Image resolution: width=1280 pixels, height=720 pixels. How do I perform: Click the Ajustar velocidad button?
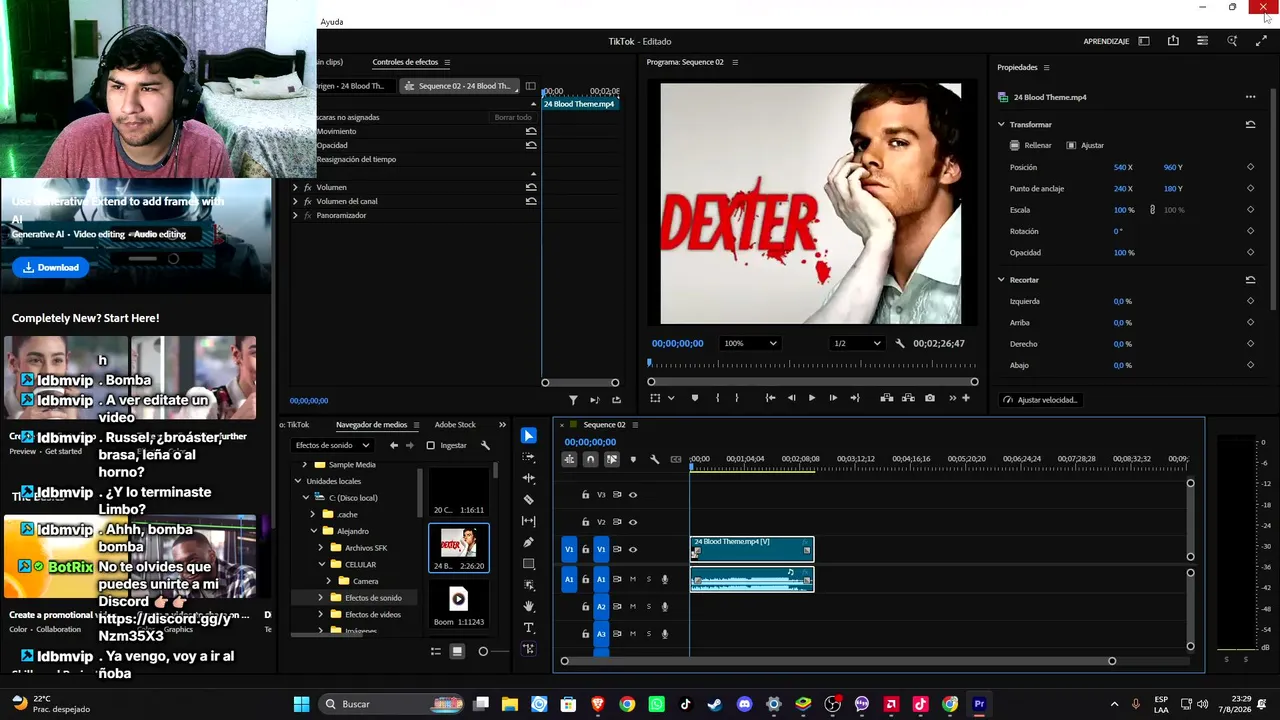point(1040,400)
